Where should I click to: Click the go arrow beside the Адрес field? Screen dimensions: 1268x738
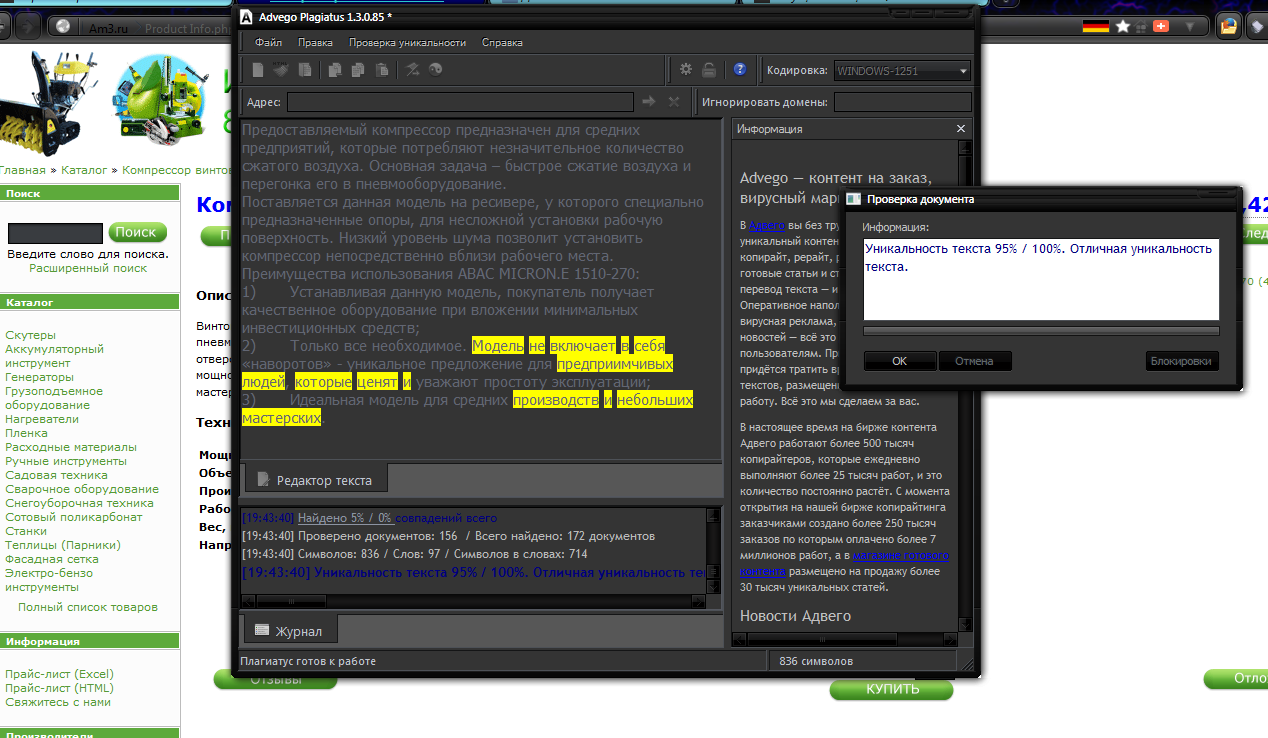[649, 101]
